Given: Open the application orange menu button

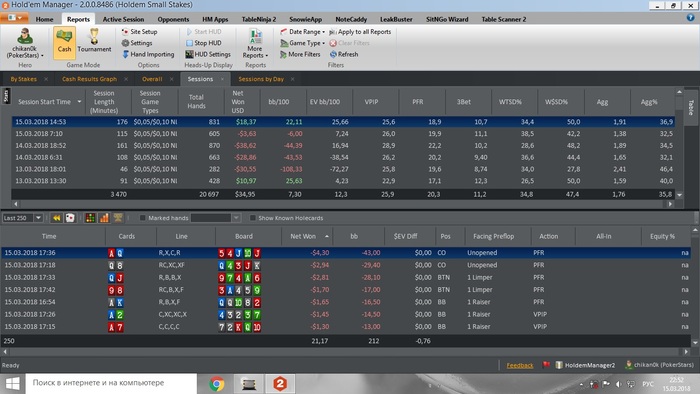Looking at the screenshot, I should pyautogui.click(x=14, y=18).
